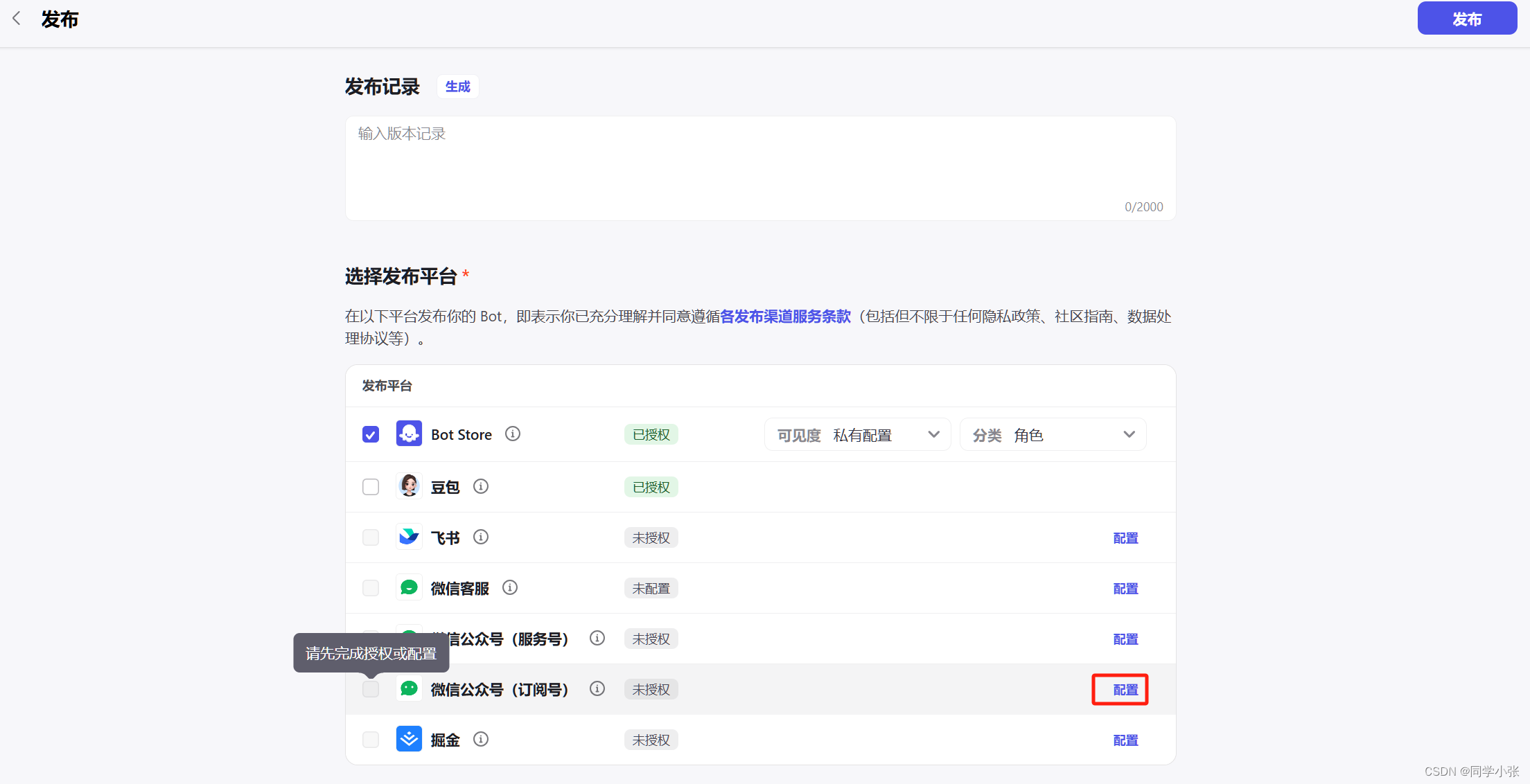This screenshot has height=784, width=1530.
Task: Click the 发布 page title
Action: point(60,19)
